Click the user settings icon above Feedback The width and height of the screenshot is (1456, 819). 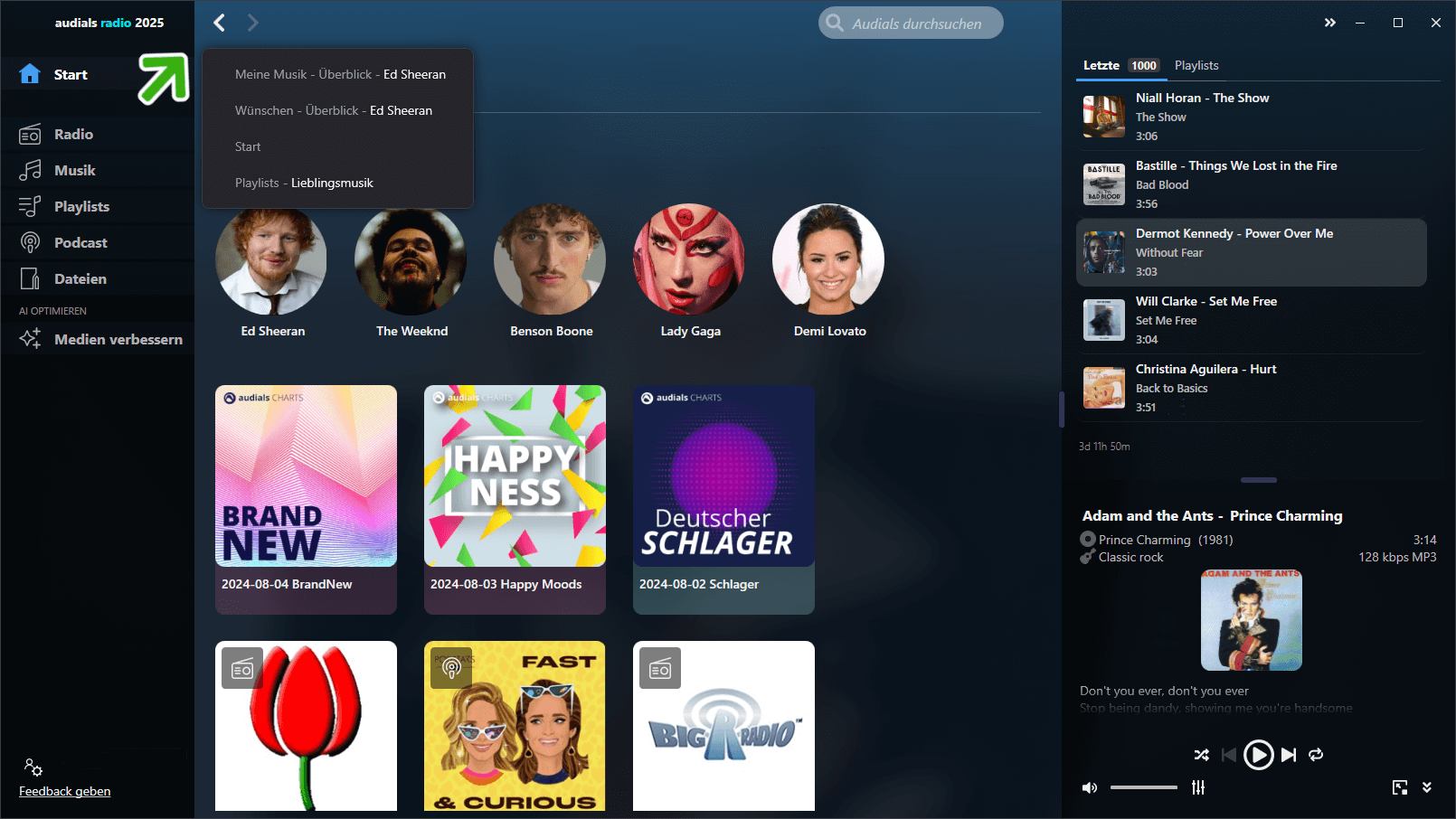tap(33, 767)
